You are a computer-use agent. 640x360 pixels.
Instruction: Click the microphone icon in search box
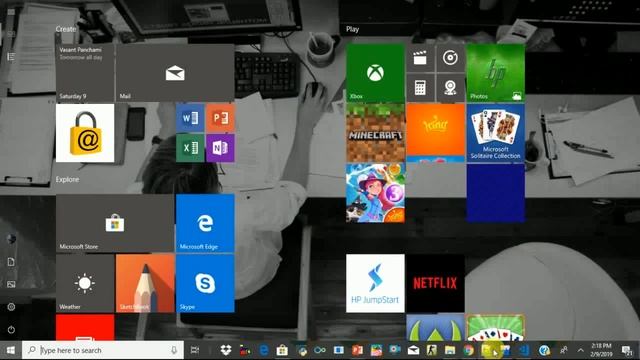pos(174,350)
